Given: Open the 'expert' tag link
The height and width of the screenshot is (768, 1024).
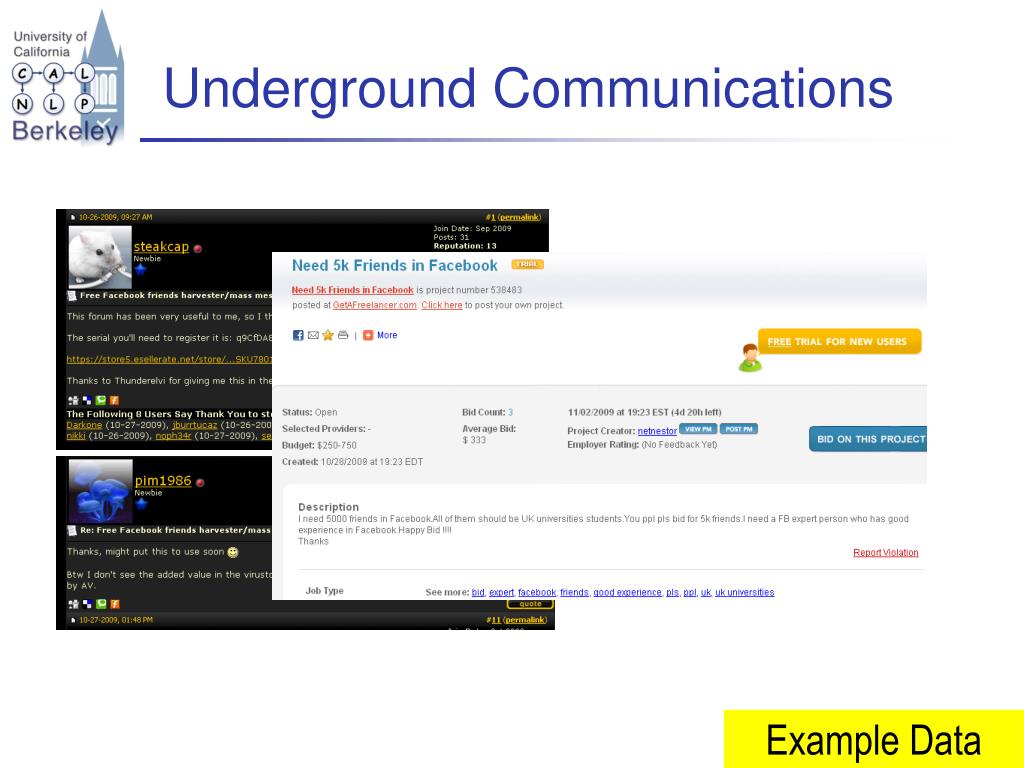Looking at the screenshot, I should [x=502, y=592].
